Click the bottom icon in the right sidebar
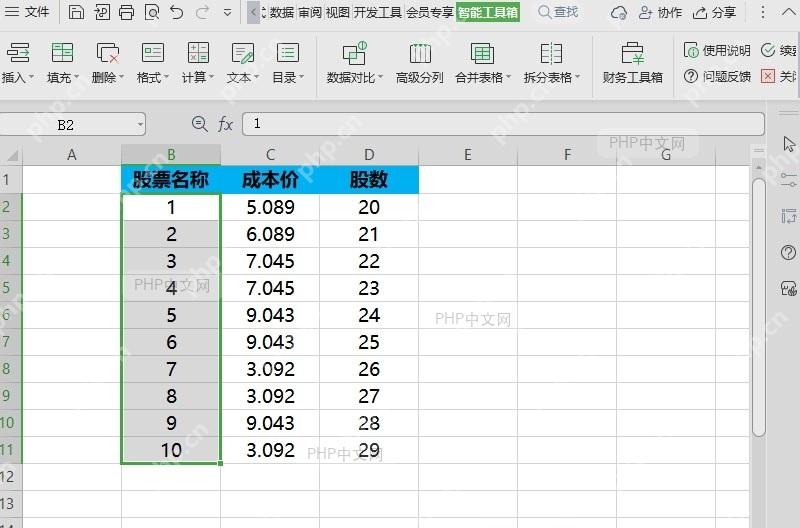 coord(788,289)
